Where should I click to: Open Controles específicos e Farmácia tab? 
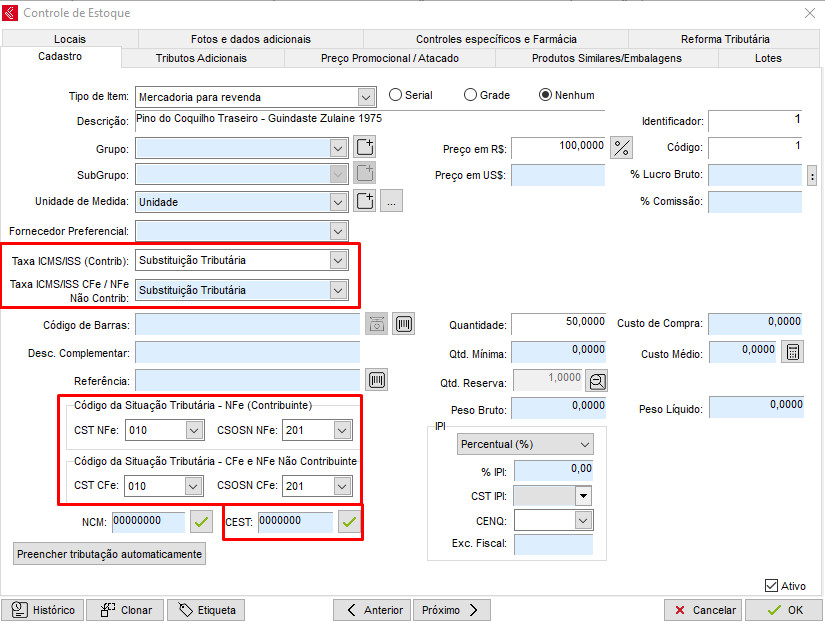(x=496, y=39)
